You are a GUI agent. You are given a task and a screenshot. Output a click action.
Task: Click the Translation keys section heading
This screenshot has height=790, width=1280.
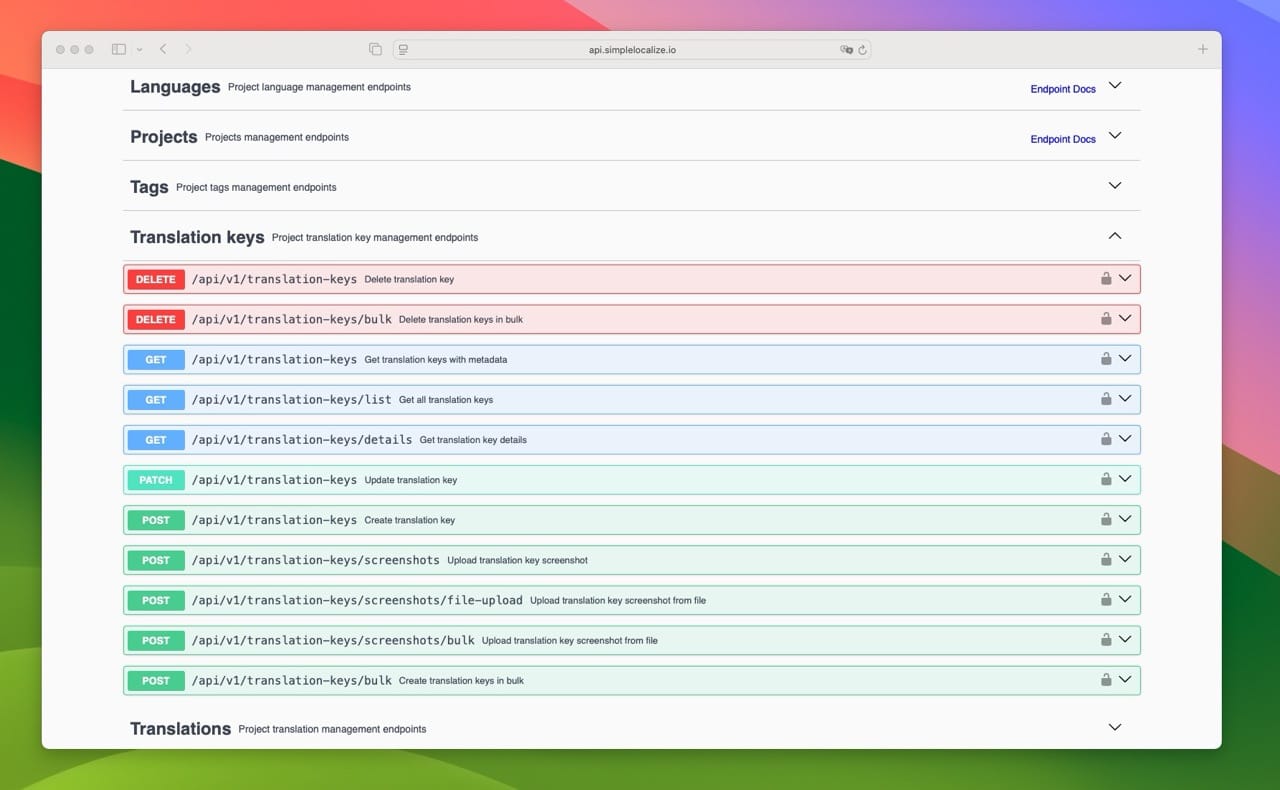197,237
